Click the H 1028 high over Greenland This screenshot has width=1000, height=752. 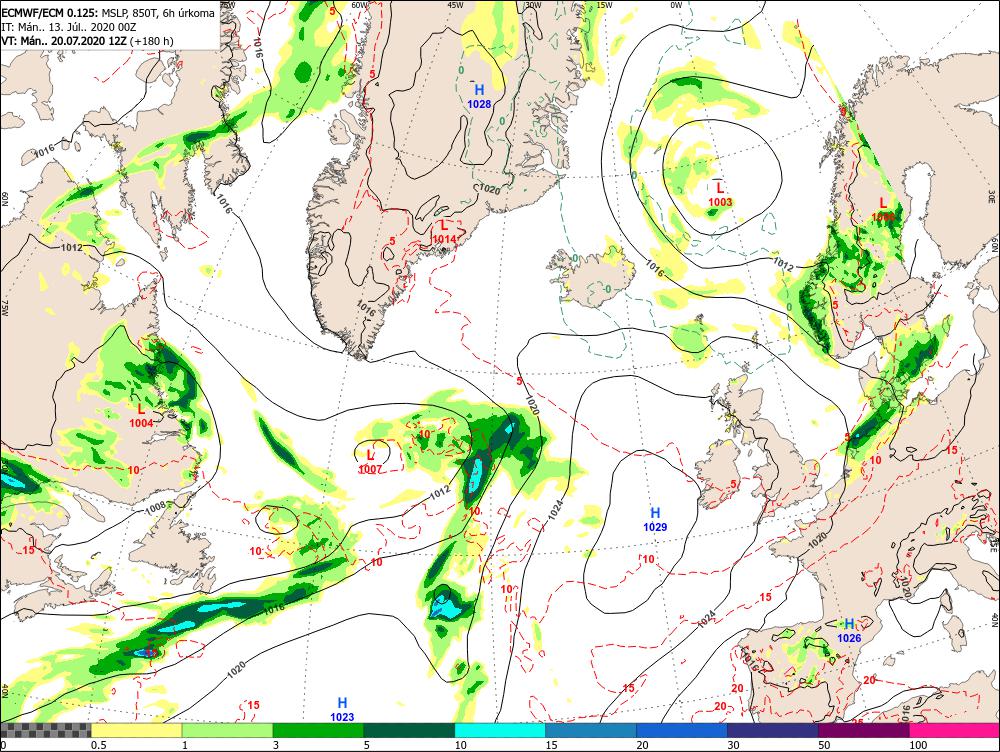pyautogui.click(x=479, y=96)
